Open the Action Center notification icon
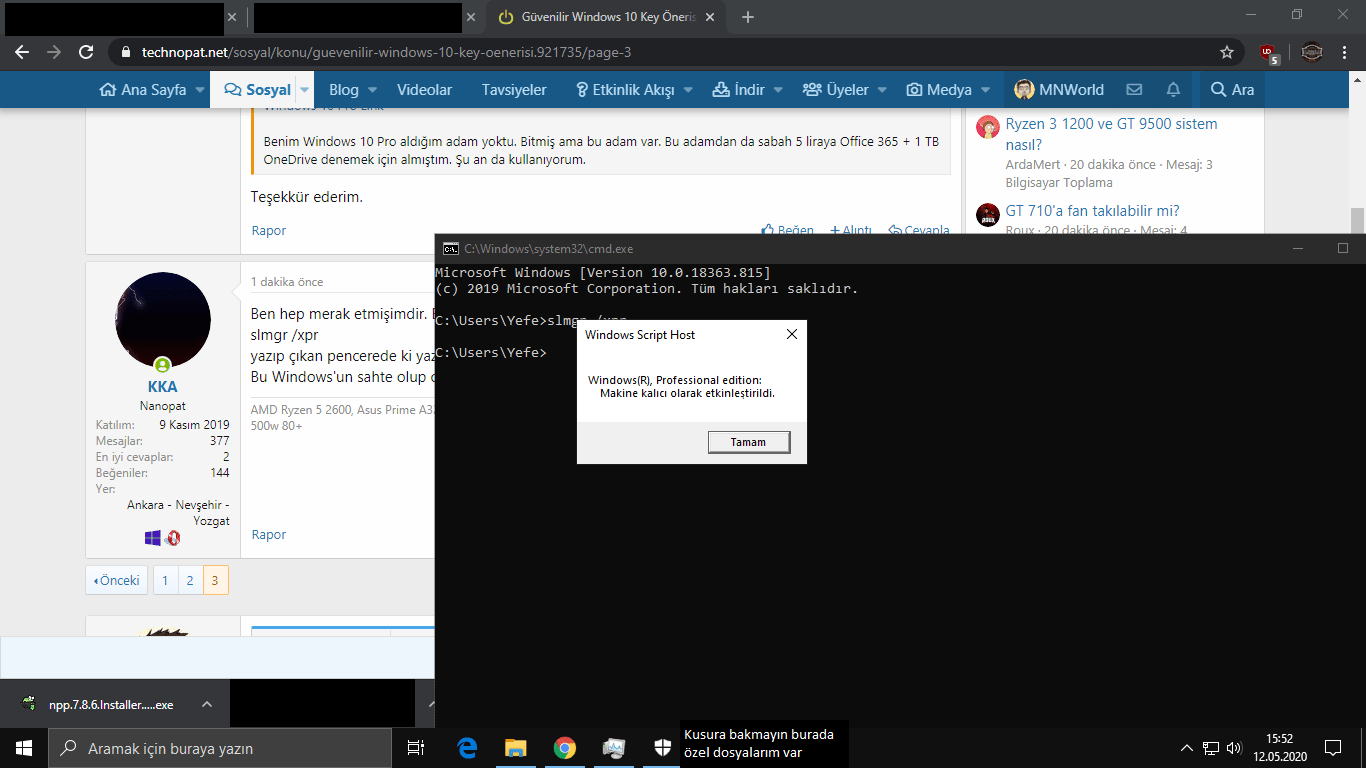1366x768 pixels. [1333, 747]
